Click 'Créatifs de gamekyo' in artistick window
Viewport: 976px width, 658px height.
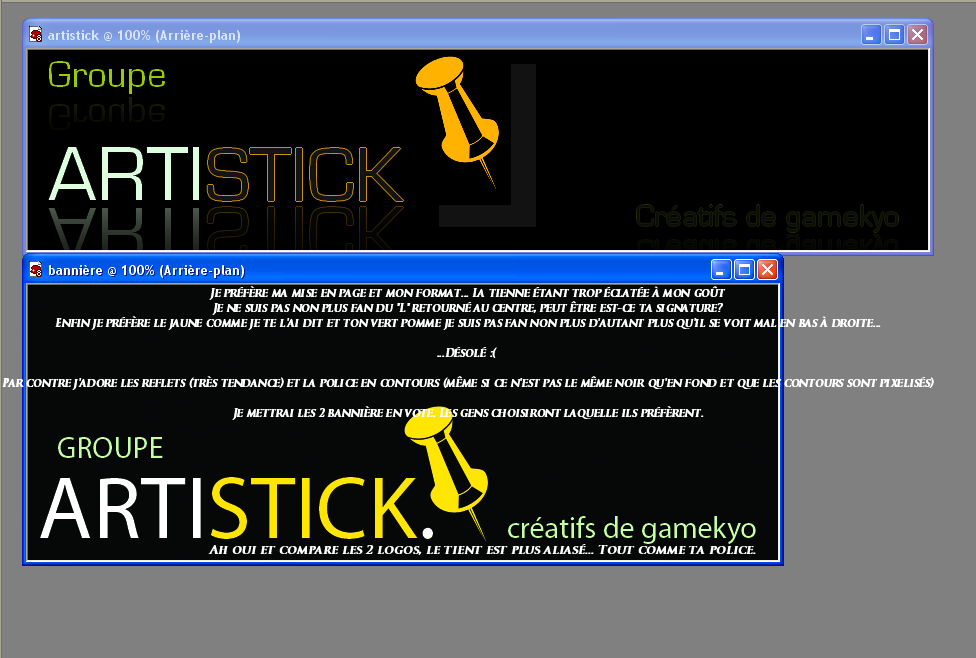pyautogui.click(x=767, y=217)
